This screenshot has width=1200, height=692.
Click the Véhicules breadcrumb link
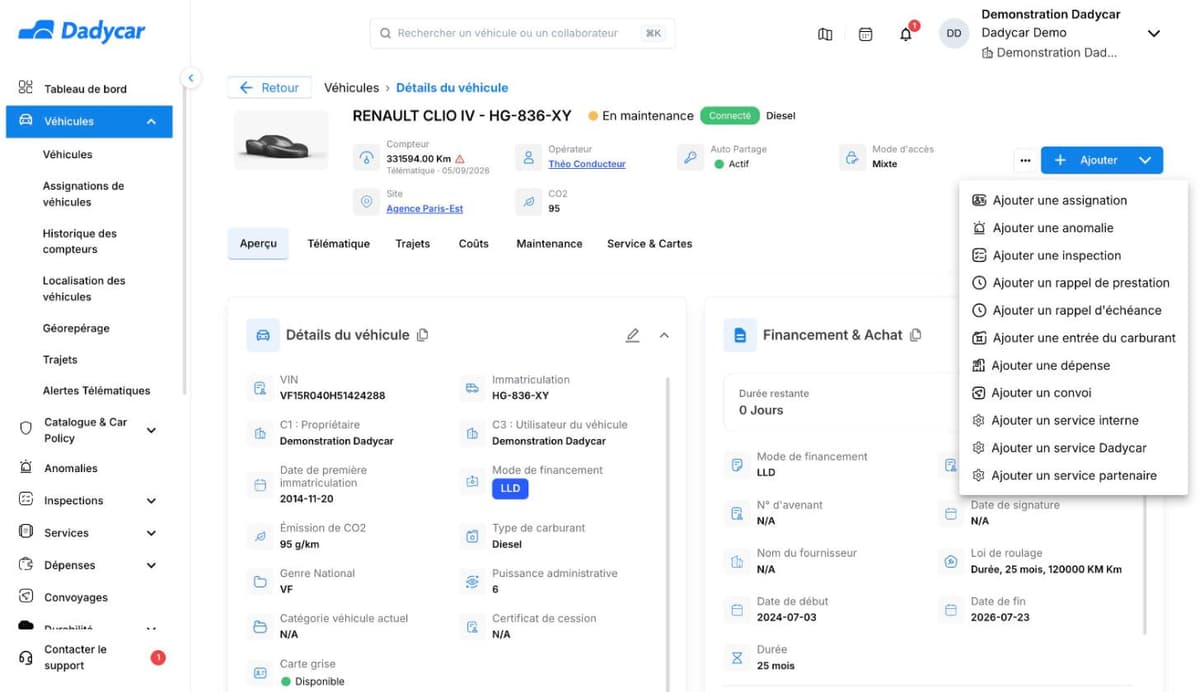pos(352,88)
